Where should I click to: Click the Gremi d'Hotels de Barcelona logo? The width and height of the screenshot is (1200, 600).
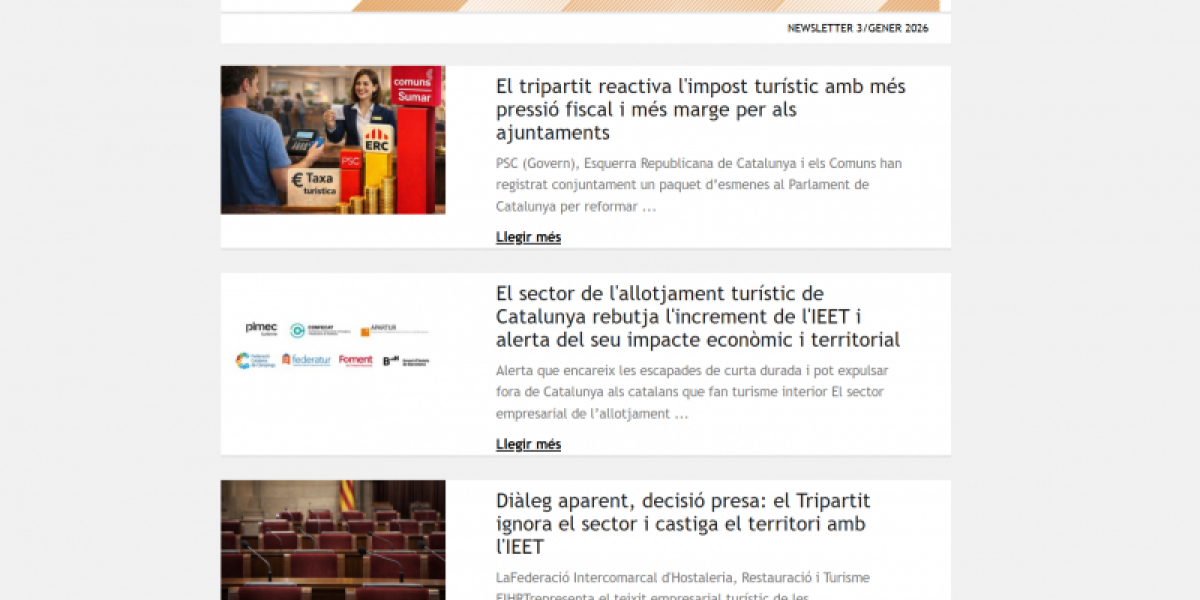[406, 360]
